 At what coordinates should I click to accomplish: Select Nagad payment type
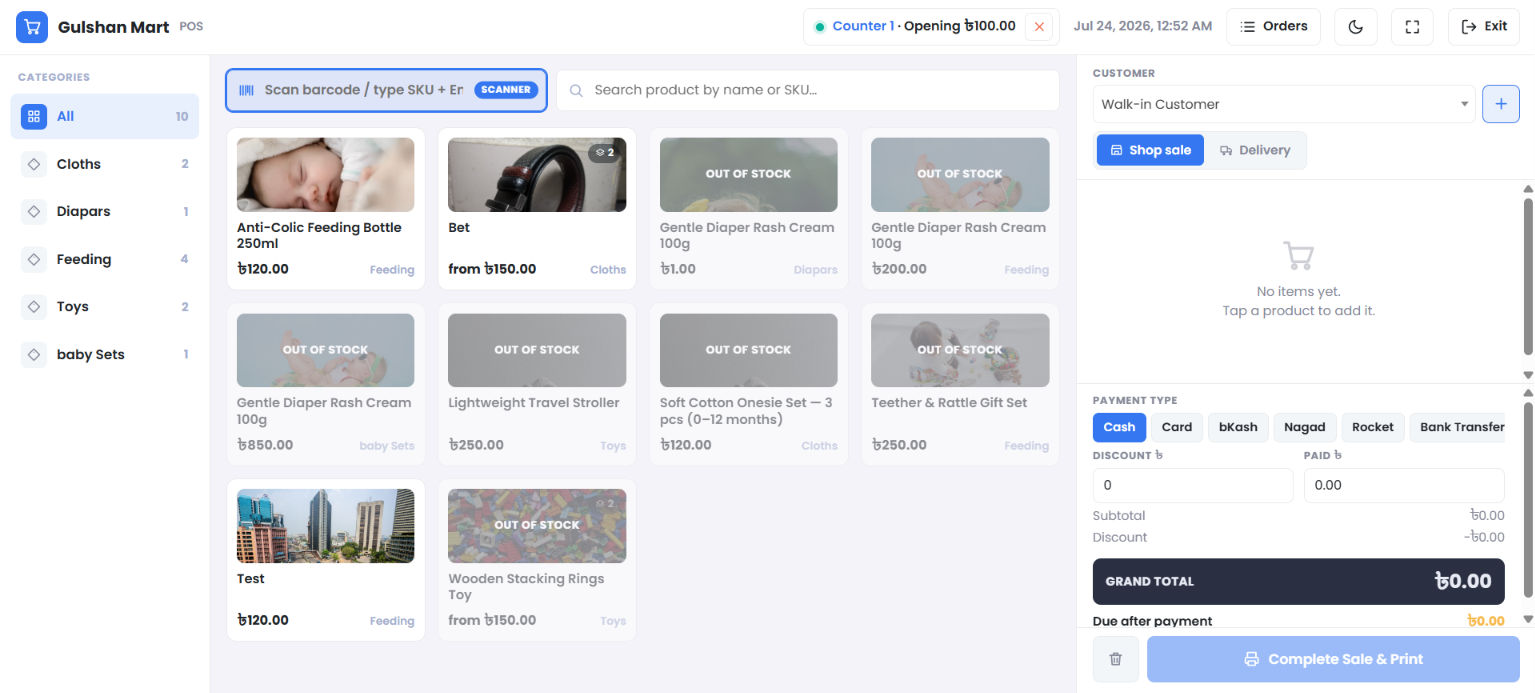tap(1305, 427)
